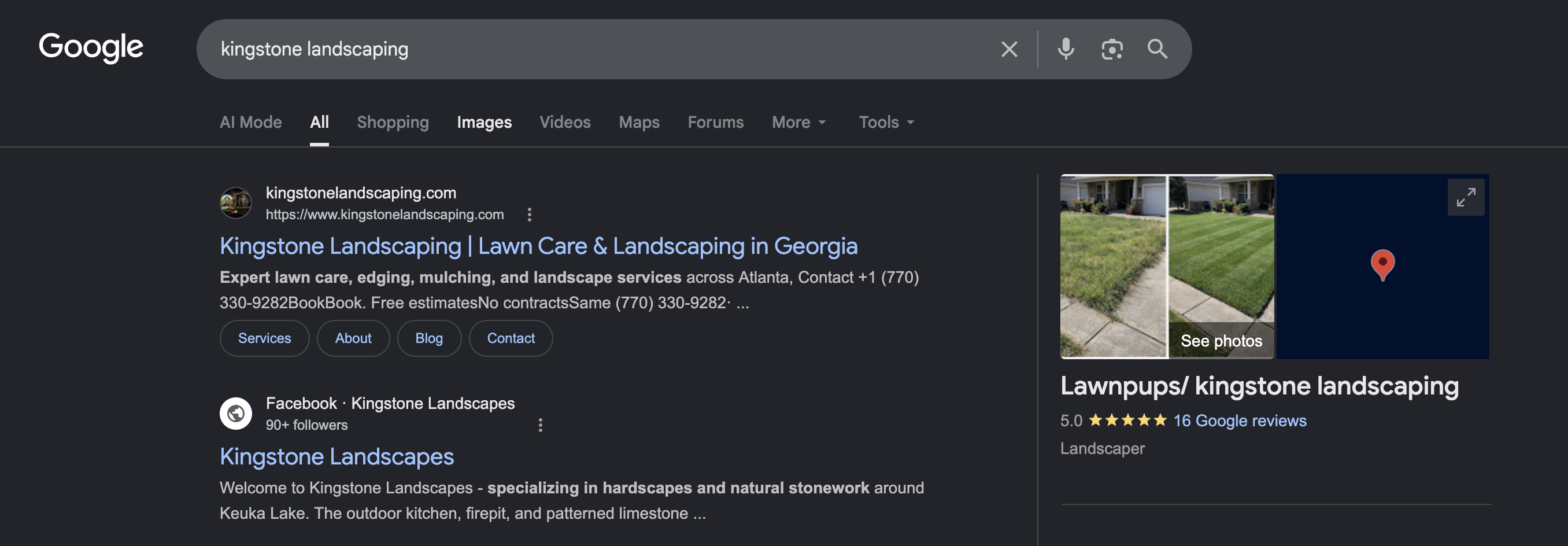Open search by image camera icon

pyautogui.click(x=1112, y=49)
